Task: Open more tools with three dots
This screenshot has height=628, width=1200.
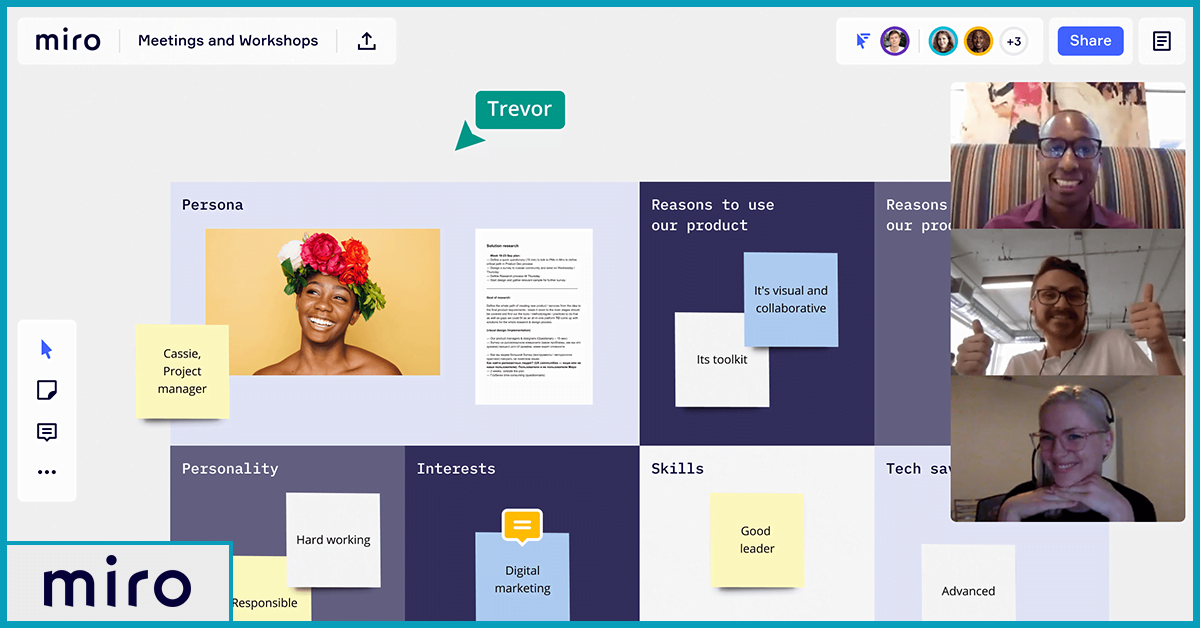Action: [47, 472]
